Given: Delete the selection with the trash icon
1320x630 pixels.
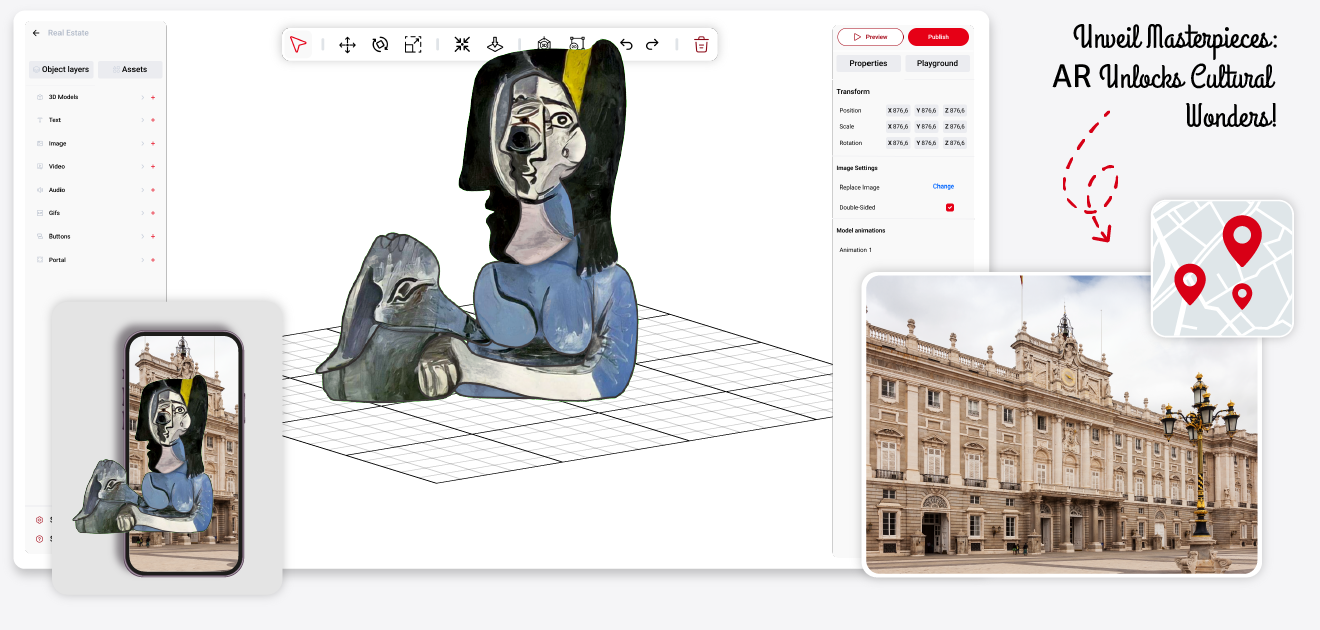Looking at the screenshot, I should pos(701,44).
